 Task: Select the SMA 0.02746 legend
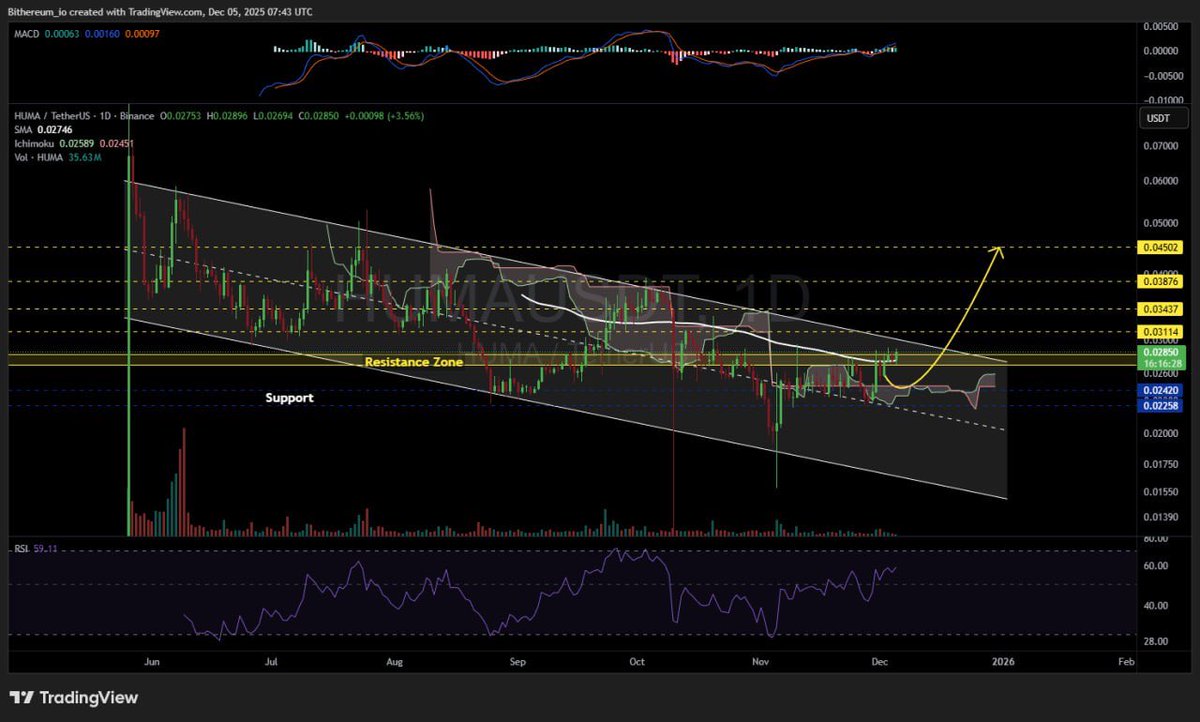click(42, 130)
